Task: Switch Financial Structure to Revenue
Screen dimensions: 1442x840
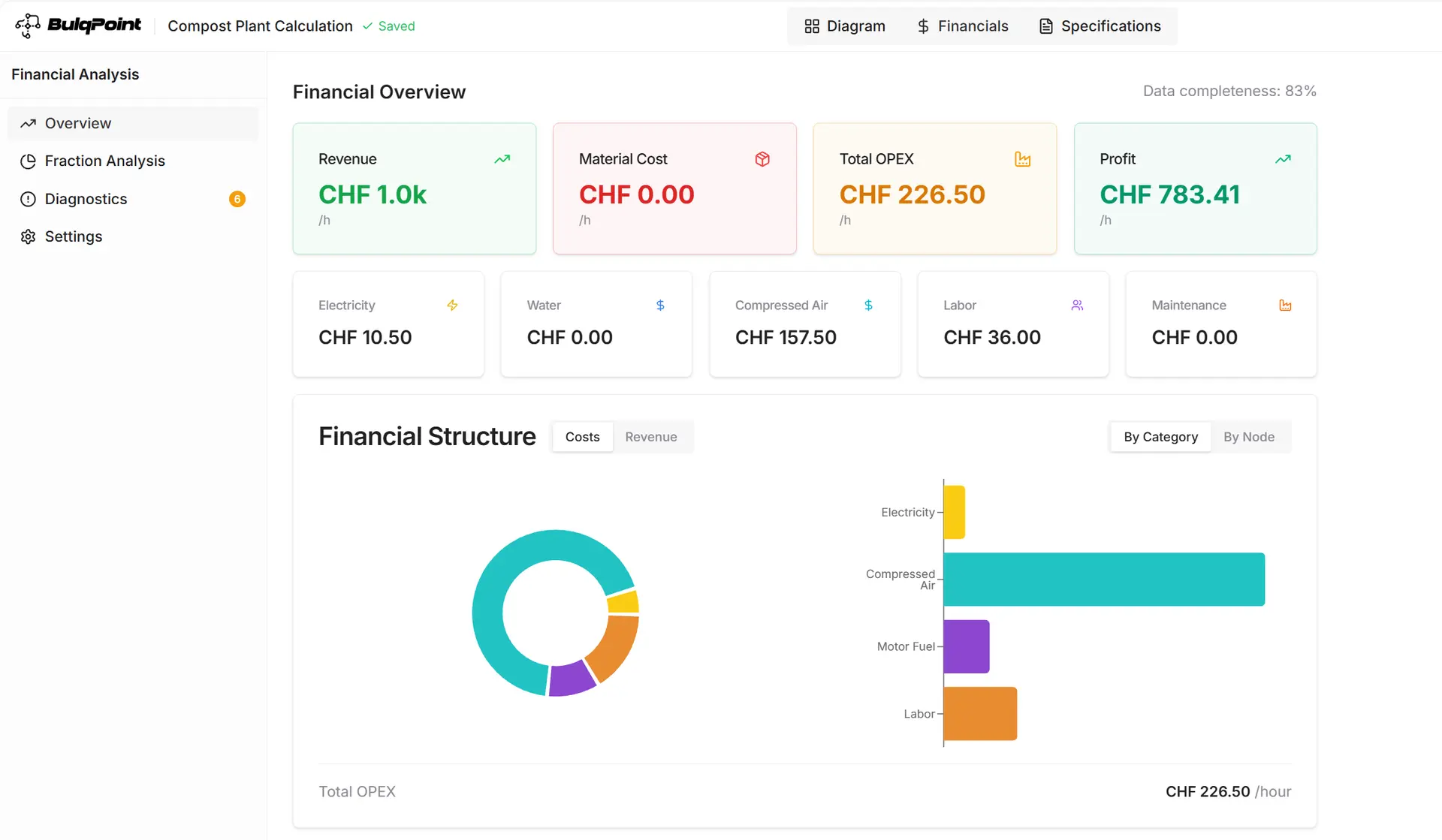Action: 650,437
